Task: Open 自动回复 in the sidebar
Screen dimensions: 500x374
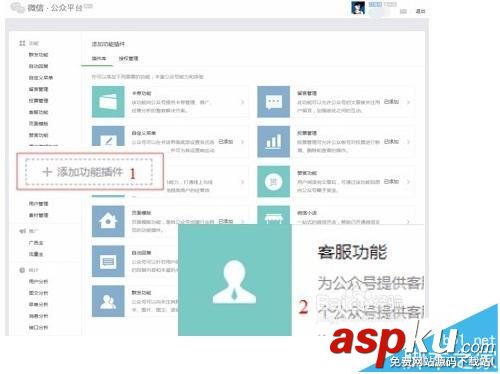Action: (x=38, y=66)
